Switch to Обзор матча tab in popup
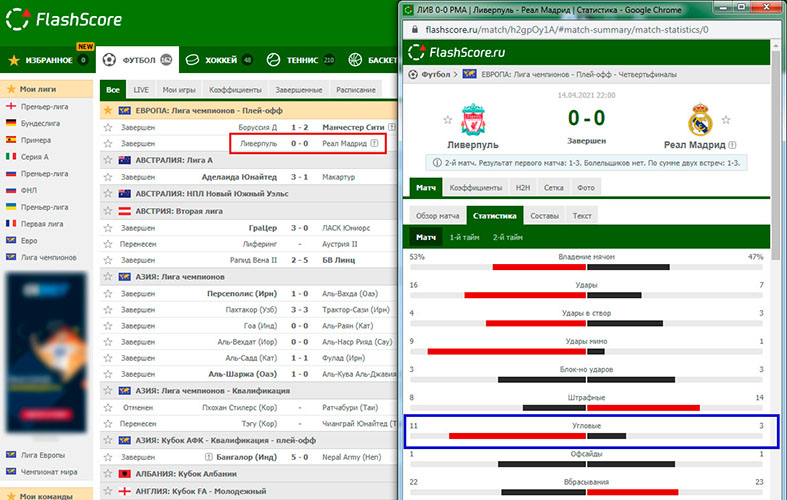The width and height of the screenshot is (787, 500). [438, 215]
